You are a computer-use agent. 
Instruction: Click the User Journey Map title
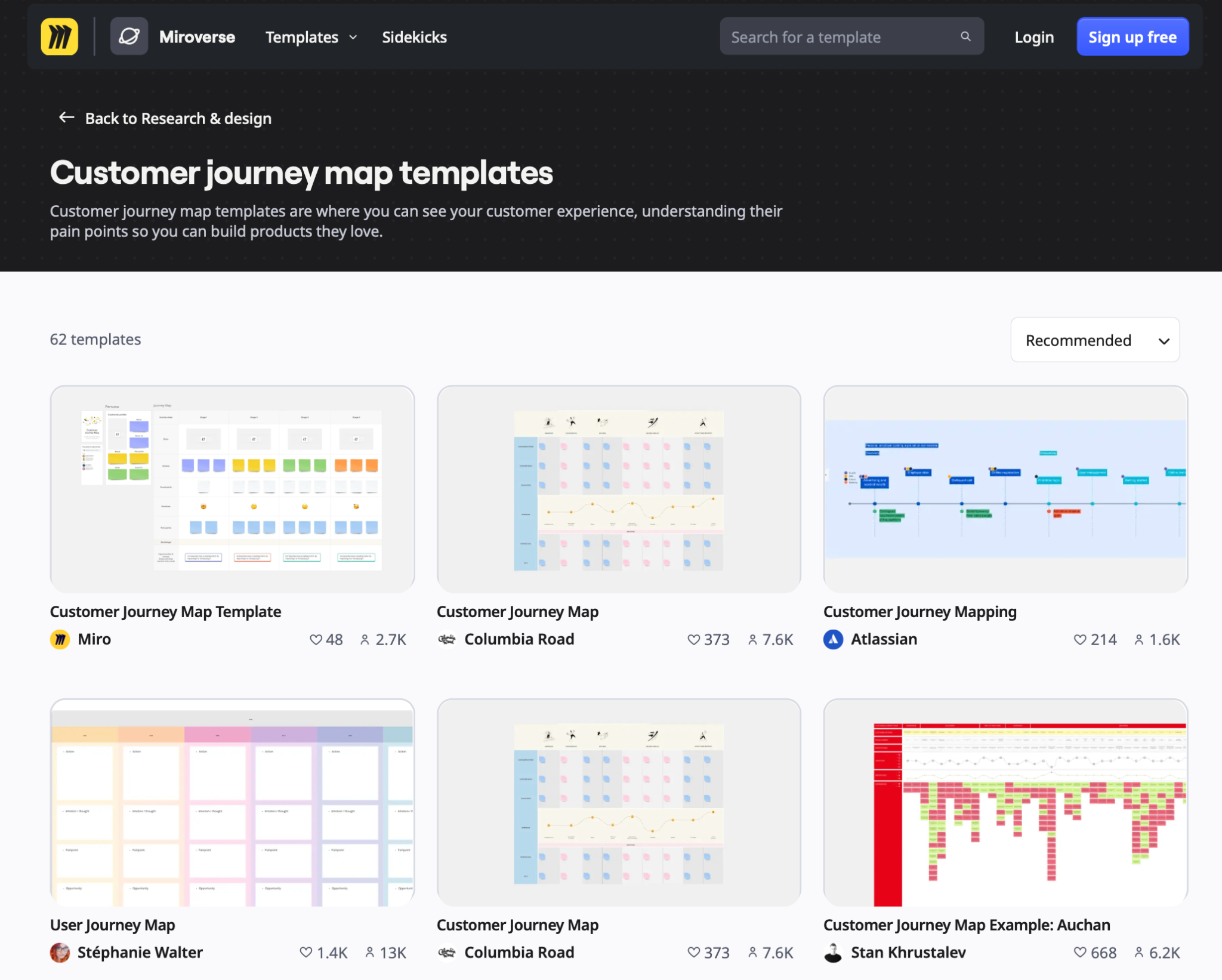(112, 925)
